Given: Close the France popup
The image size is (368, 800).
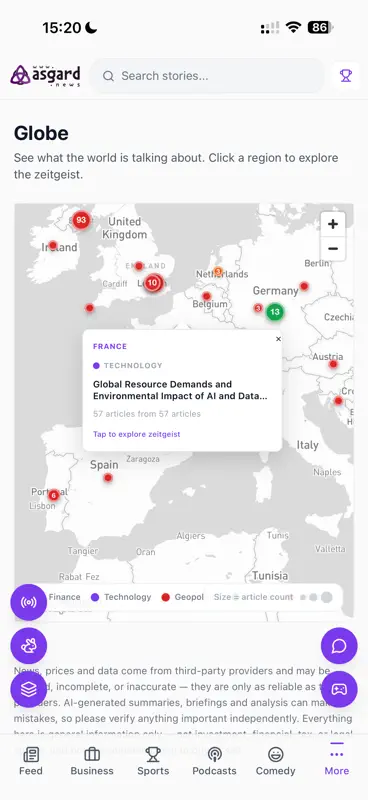Looking at the screenshot, I should 278,339.
